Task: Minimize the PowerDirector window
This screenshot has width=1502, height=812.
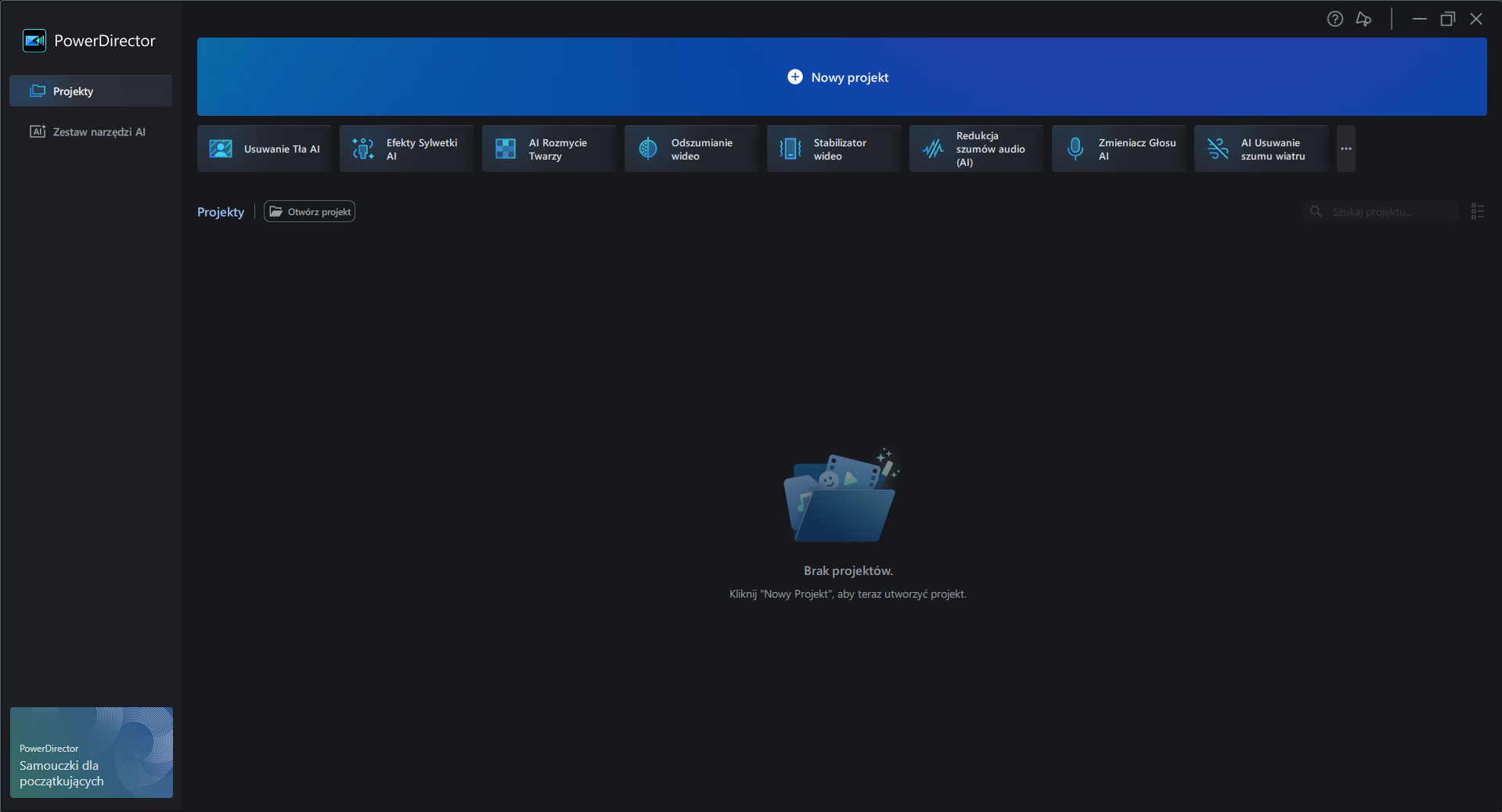Action: 1419,19
